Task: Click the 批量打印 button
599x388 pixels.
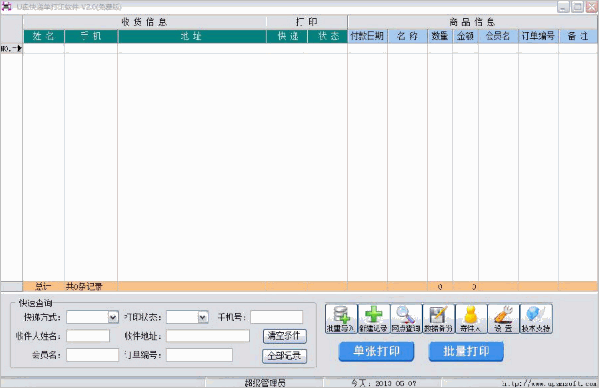Action: click(x=466, y=351)
